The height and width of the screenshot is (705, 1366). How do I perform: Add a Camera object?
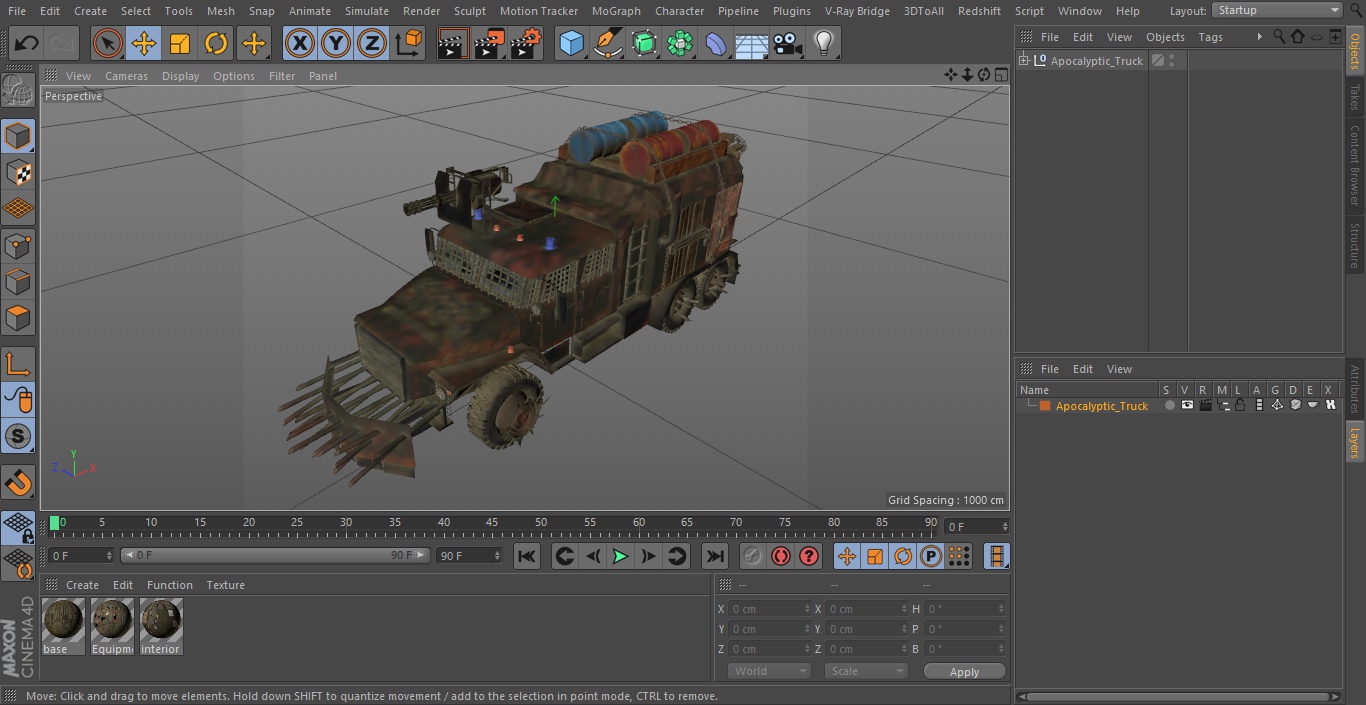click(788, 44)
